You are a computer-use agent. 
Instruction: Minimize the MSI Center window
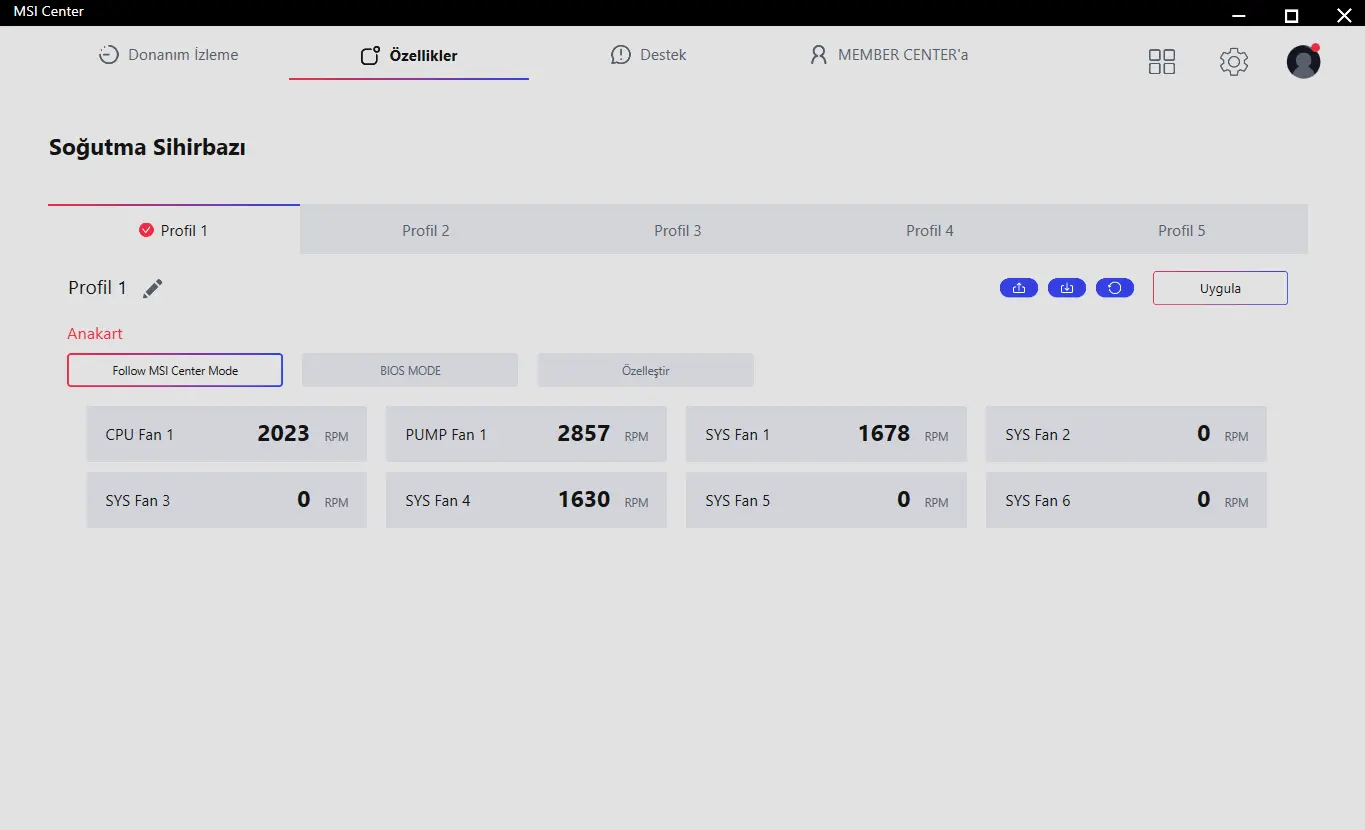point(1239,15)
